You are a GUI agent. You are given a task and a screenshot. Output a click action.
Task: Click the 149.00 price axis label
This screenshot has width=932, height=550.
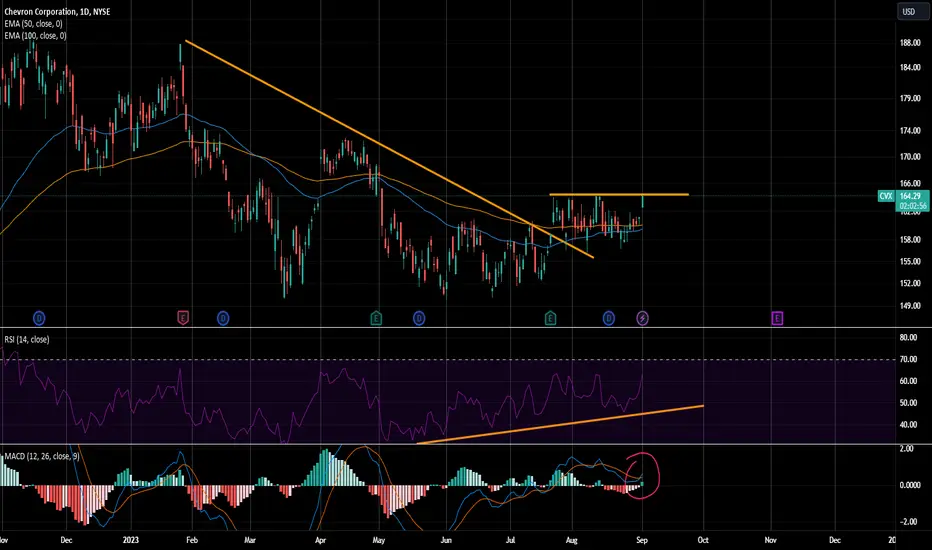coord(910,306)
